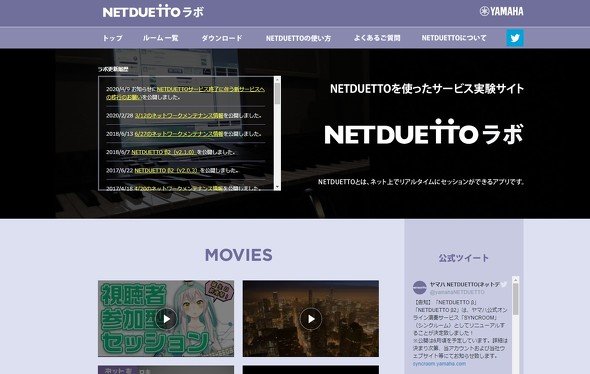The image size is (590, 374).
Task: Click the NETDUETTO ラボ header logo
Action: click(153, 12)
